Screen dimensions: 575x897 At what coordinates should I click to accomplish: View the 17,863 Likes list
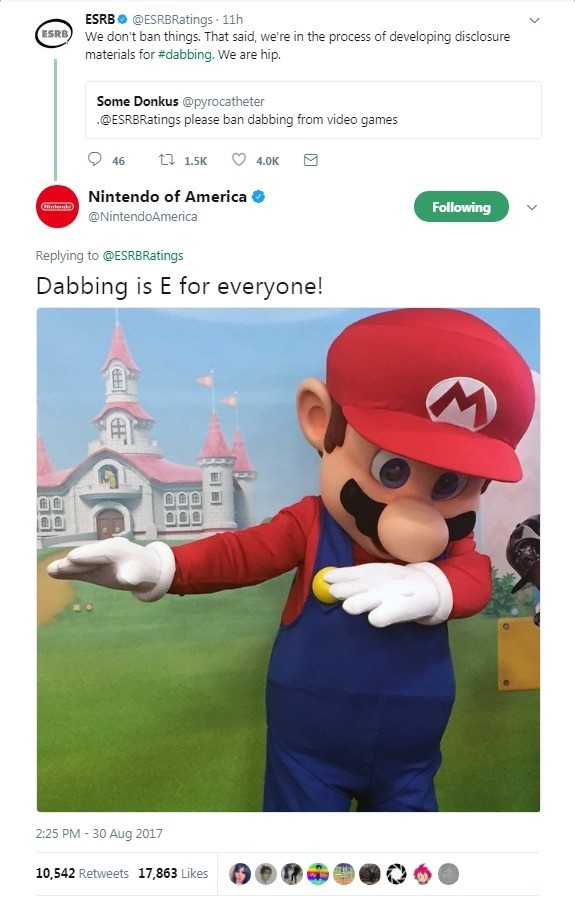coord(173,873)
